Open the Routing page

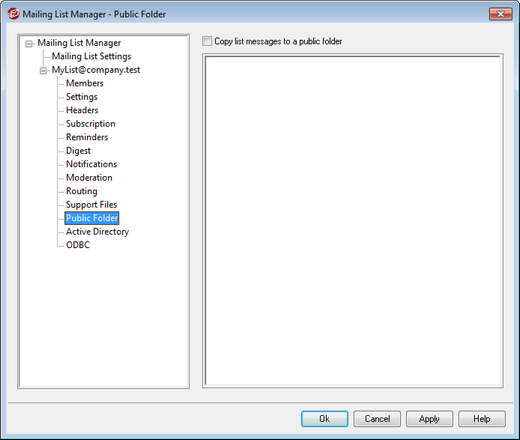point(82,191)
